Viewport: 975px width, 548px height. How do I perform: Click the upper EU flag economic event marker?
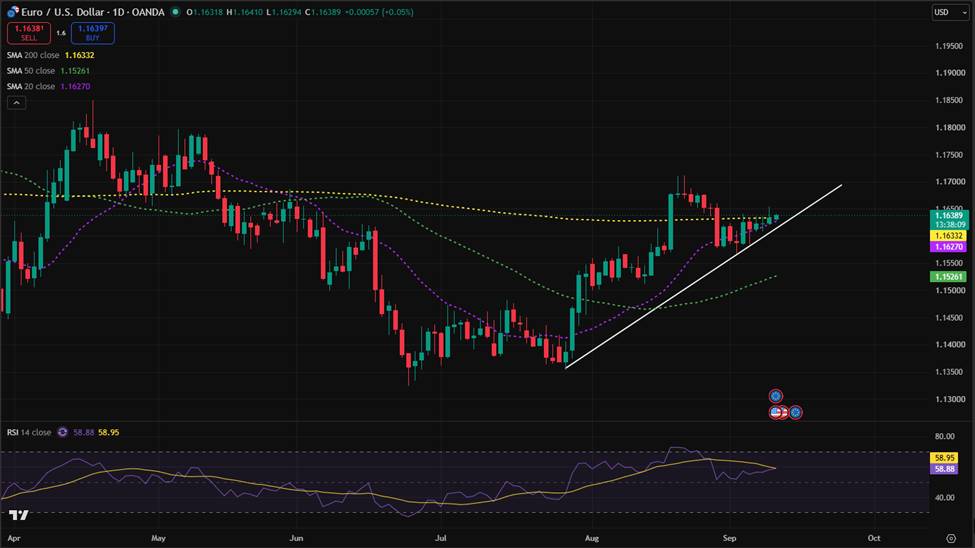(x=775, y=396)
